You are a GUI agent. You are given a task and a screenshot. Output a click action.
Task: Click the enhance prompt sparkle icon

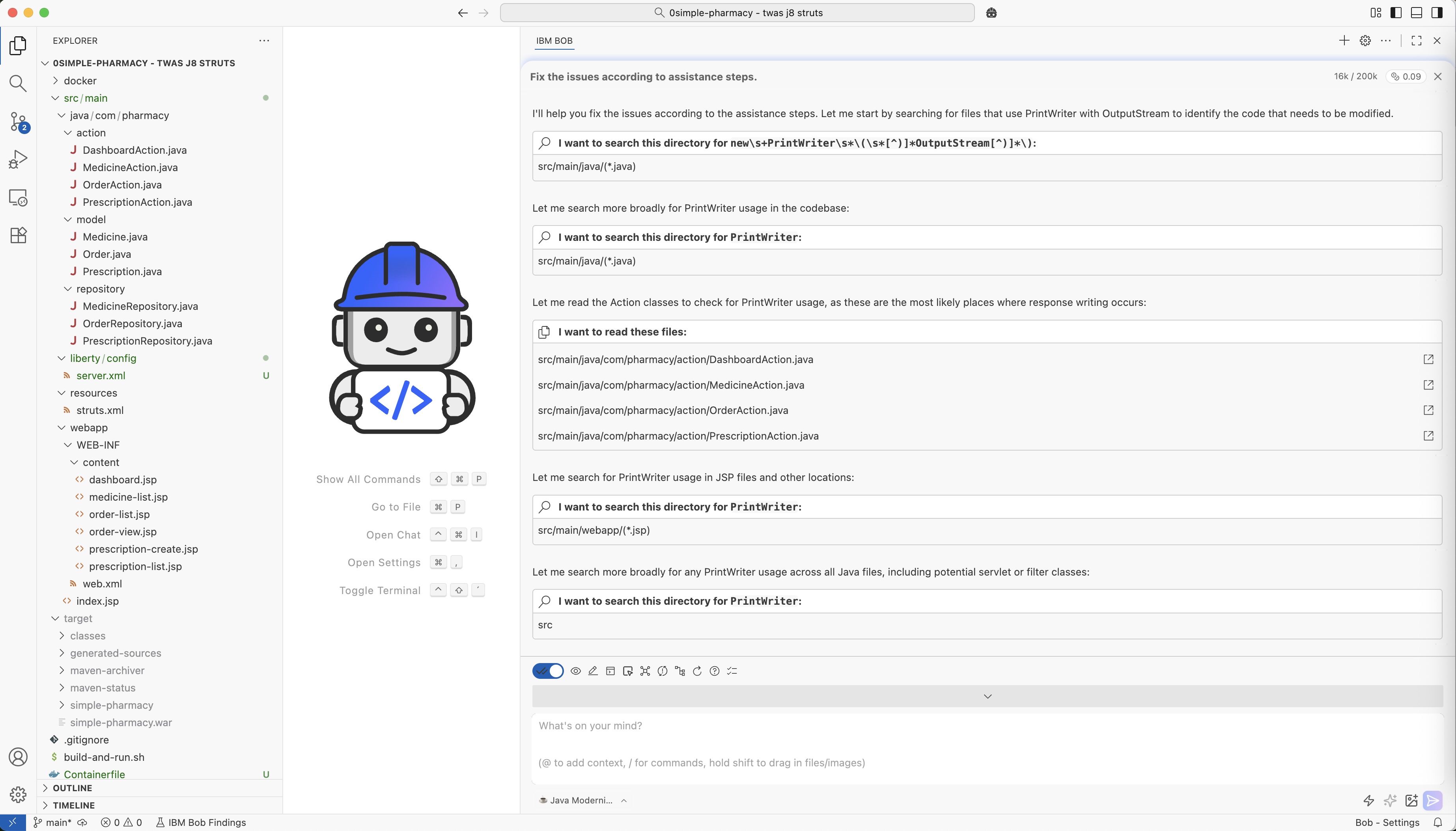[x=1390, y=800]
